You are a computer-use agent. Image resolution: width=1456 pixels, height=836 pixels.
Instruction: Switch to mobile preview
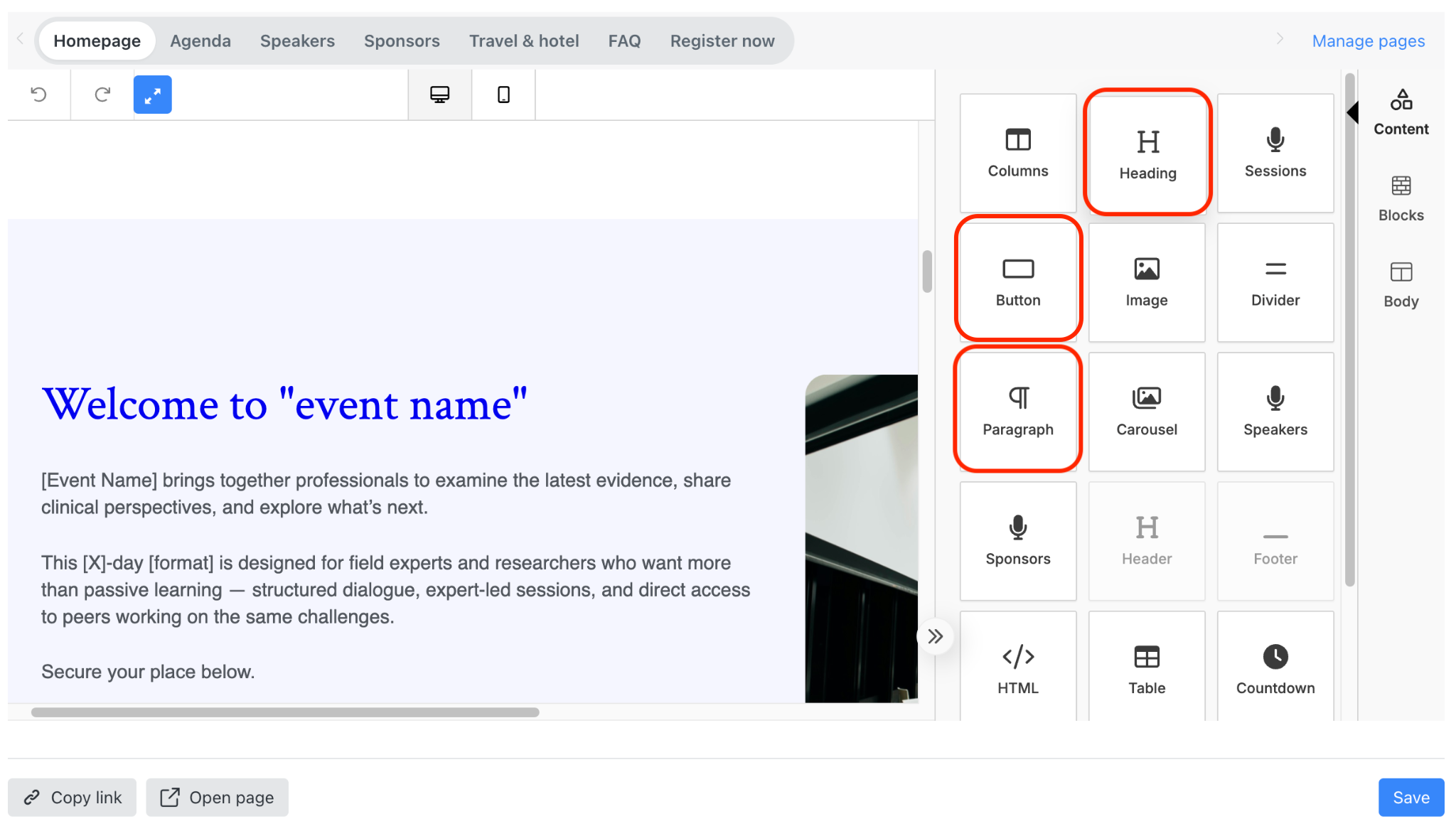pyautogui.click(x=503, y=95)
